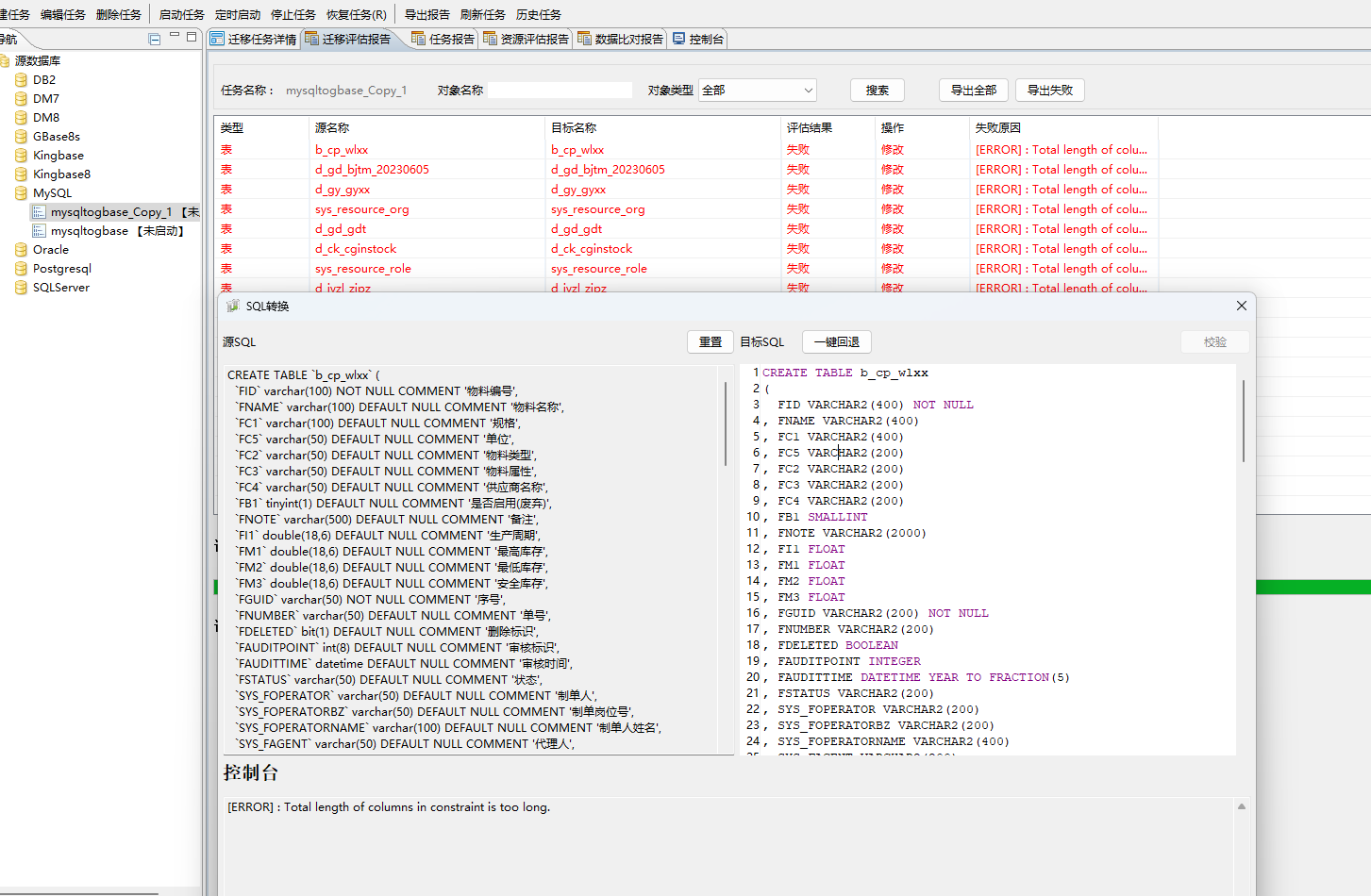Click the 导出全部 button
Screen dimensions: 1371x896
(x=974, y=91)
